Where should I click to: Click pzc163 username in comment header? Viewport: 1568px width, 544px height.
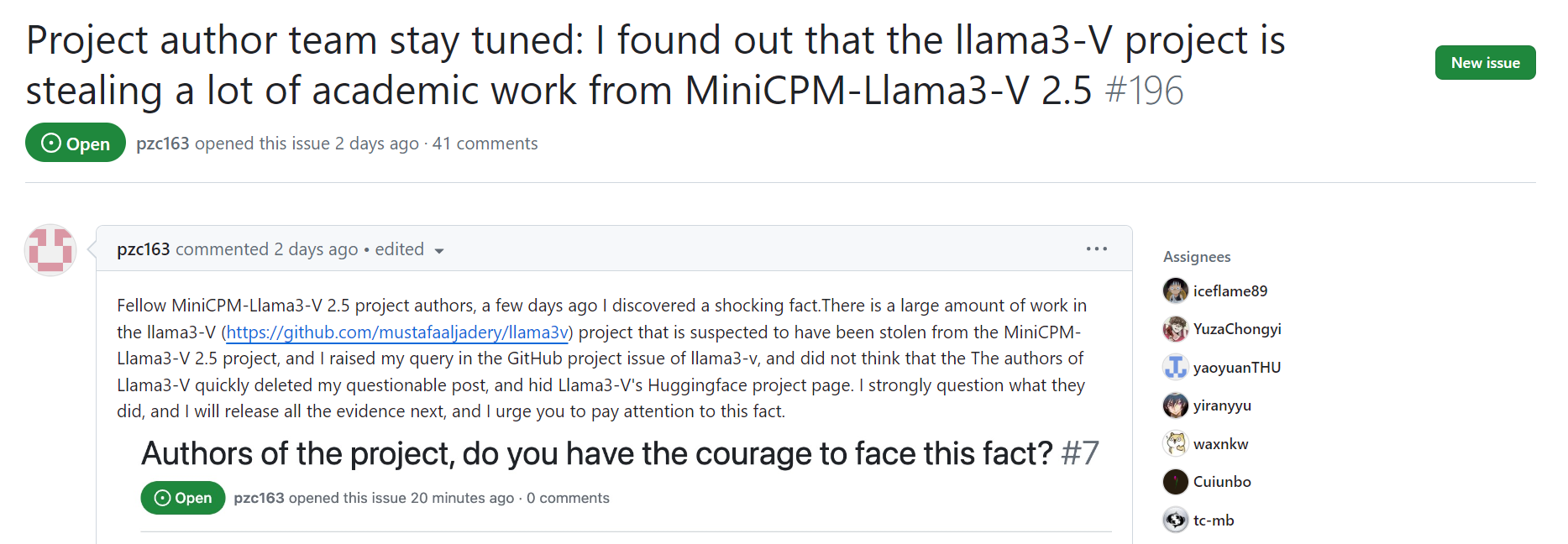pos(144,249)
